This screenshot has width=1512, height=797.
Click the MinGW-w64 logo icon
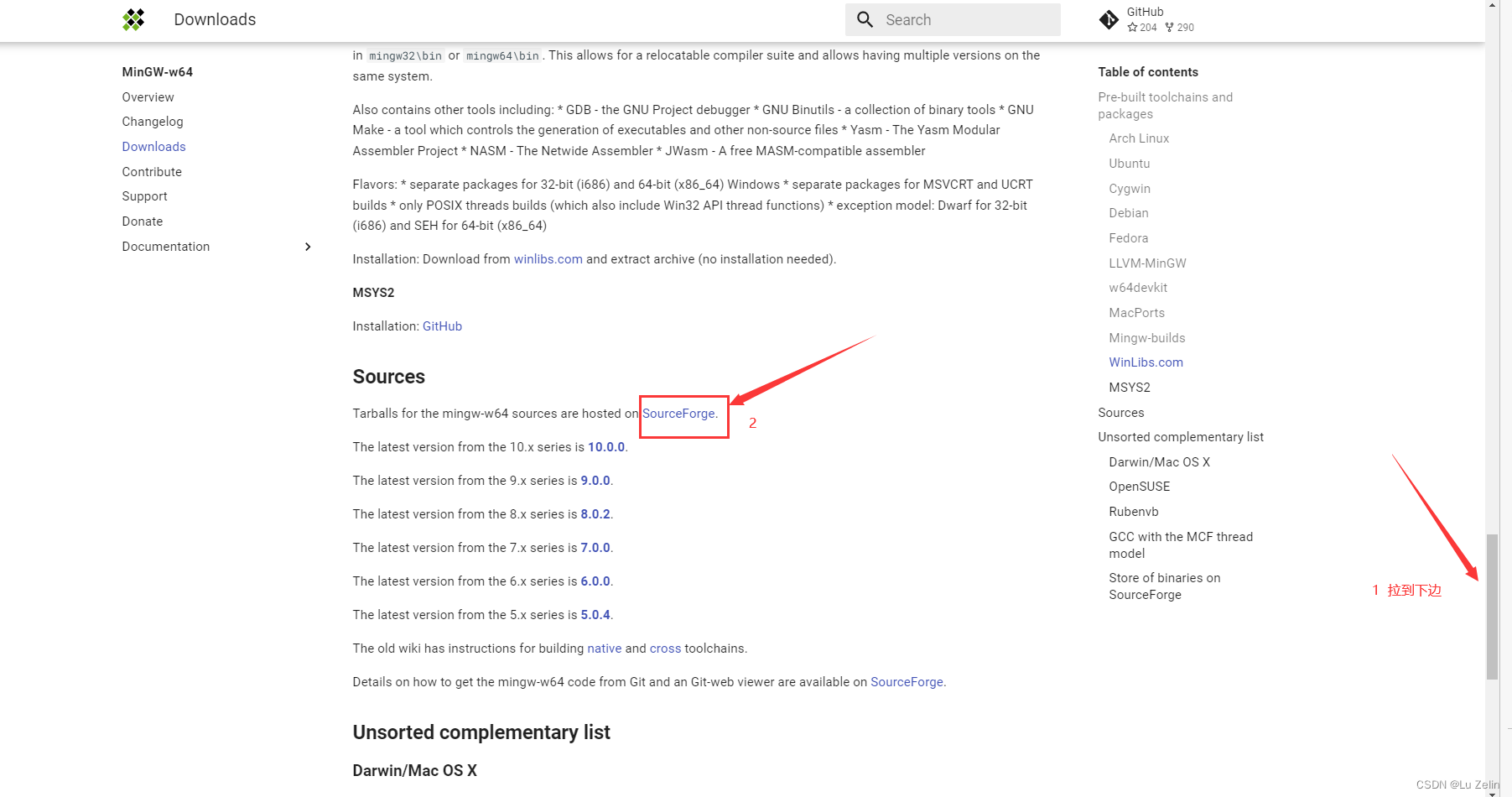pyautogui.click(x=133, y=19)
